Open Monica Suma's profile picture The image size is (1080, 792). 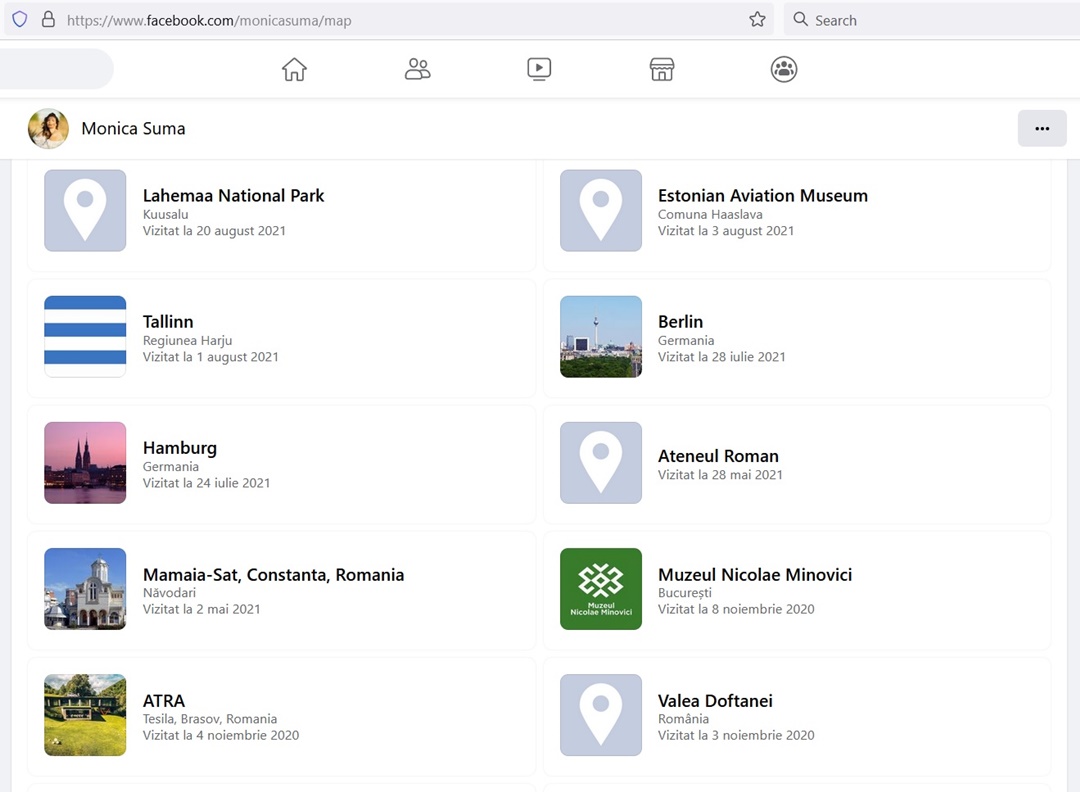click(48, 128)
